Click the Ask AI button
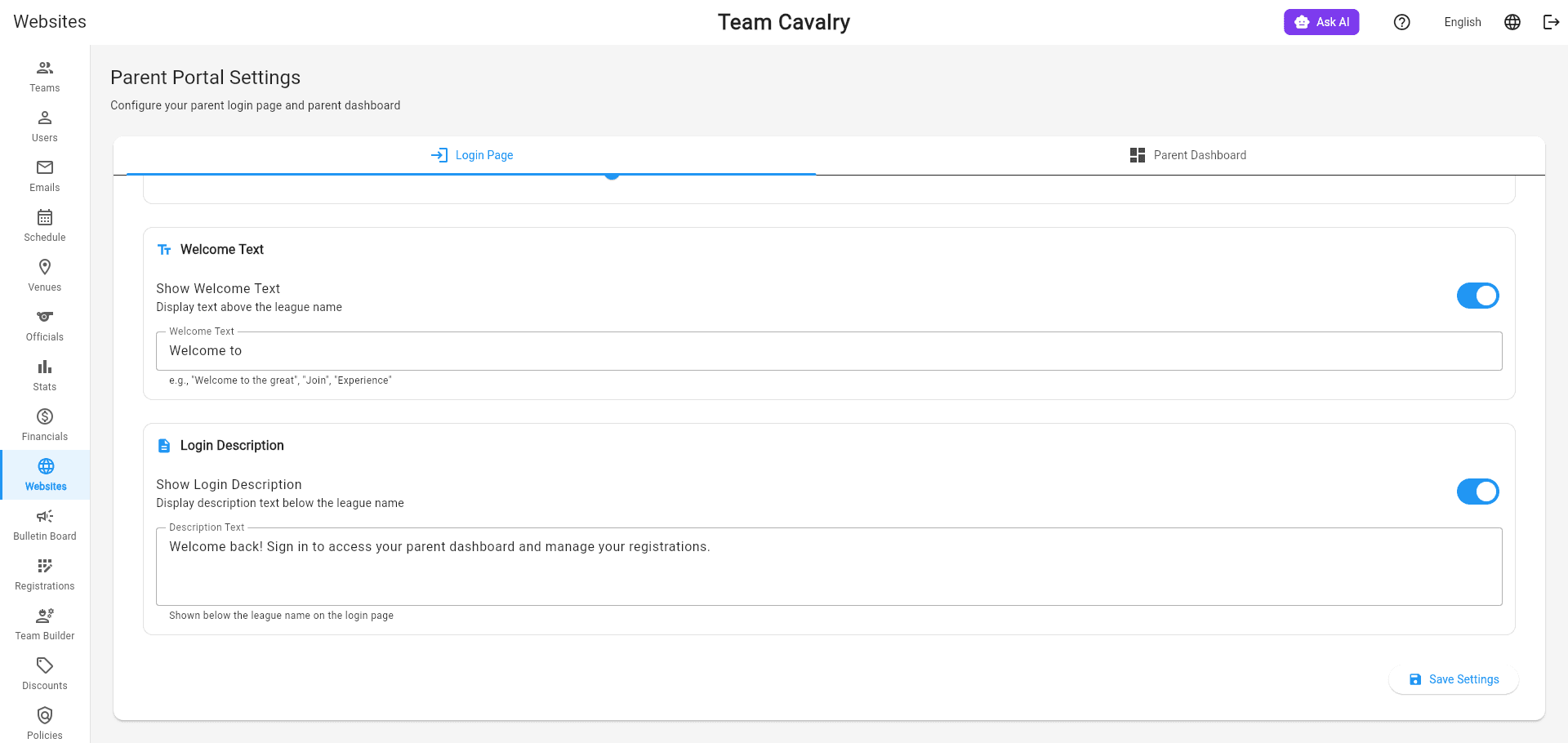Image resolution: width=1568 pixels, height=743 pixels. [x=1321, y=22]
